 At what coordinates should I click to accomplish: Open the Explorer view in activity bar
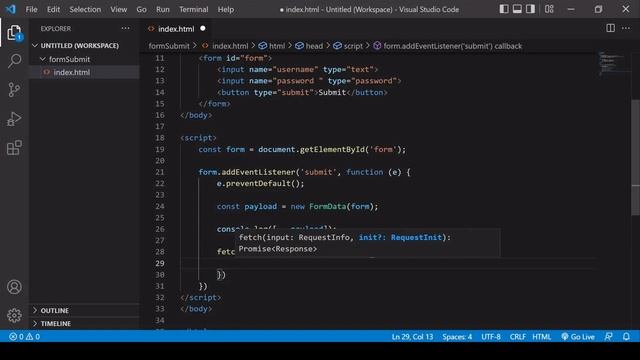coord(14,33)
